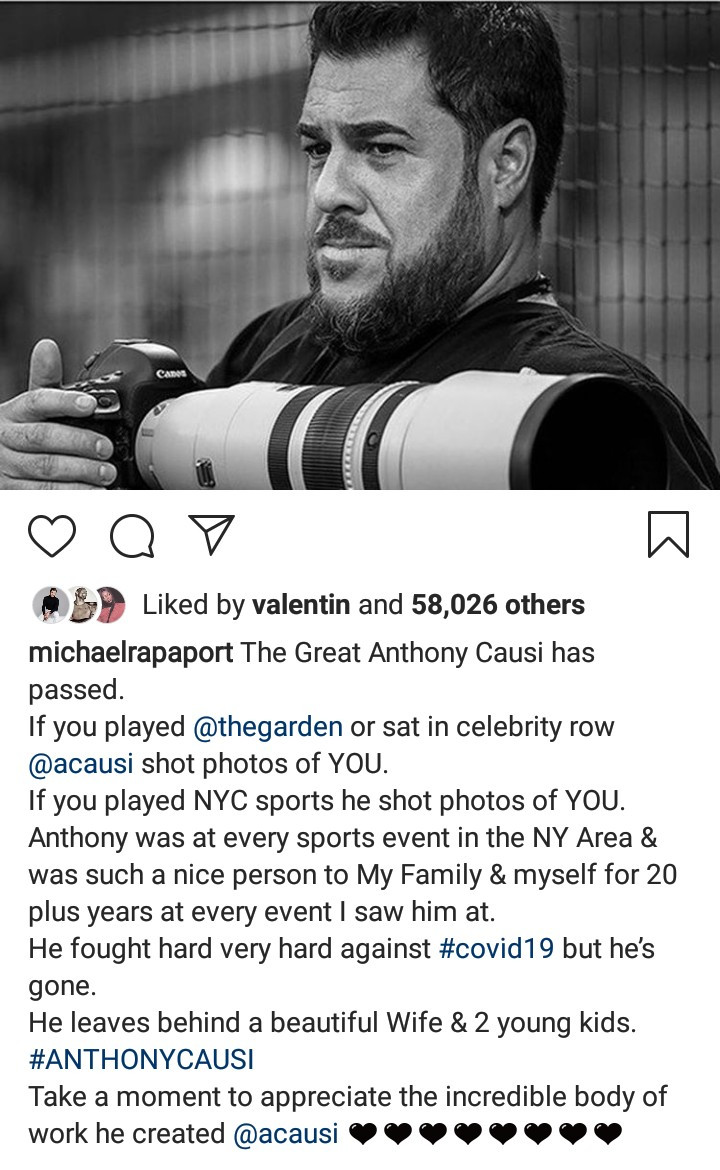Tap the first liker's profile avatar
This screenshot has height=1170, width=720.
point(48,605)
